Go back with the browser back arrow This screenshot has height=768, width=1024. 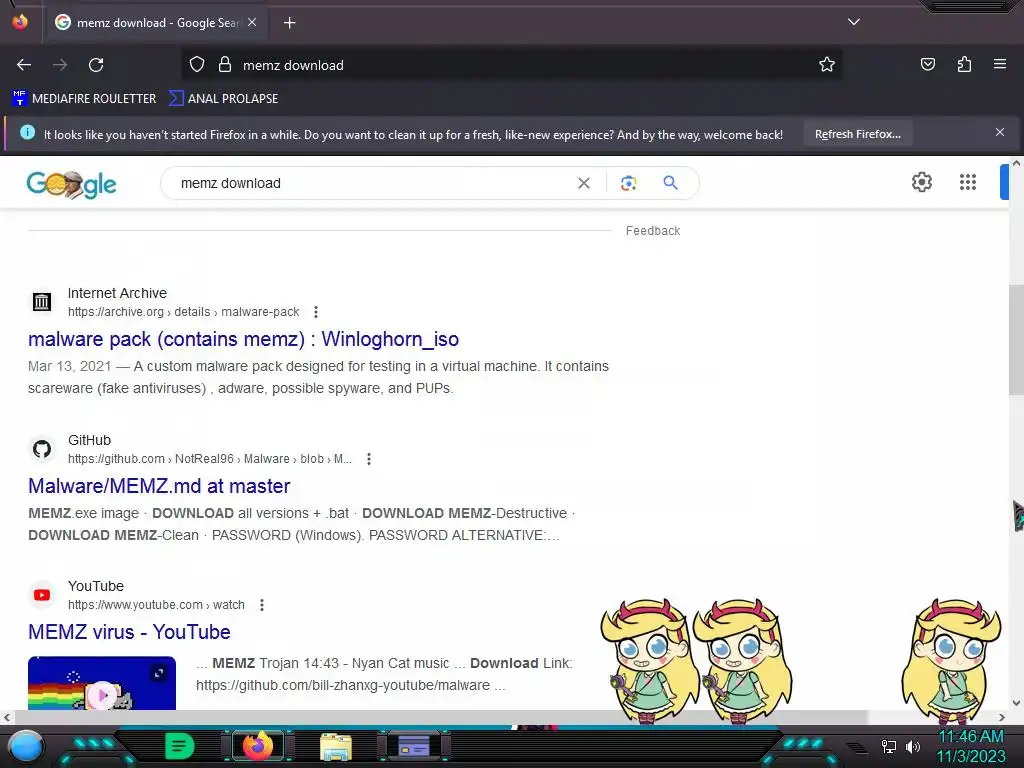pyautogui.click(x=24, y=65)
